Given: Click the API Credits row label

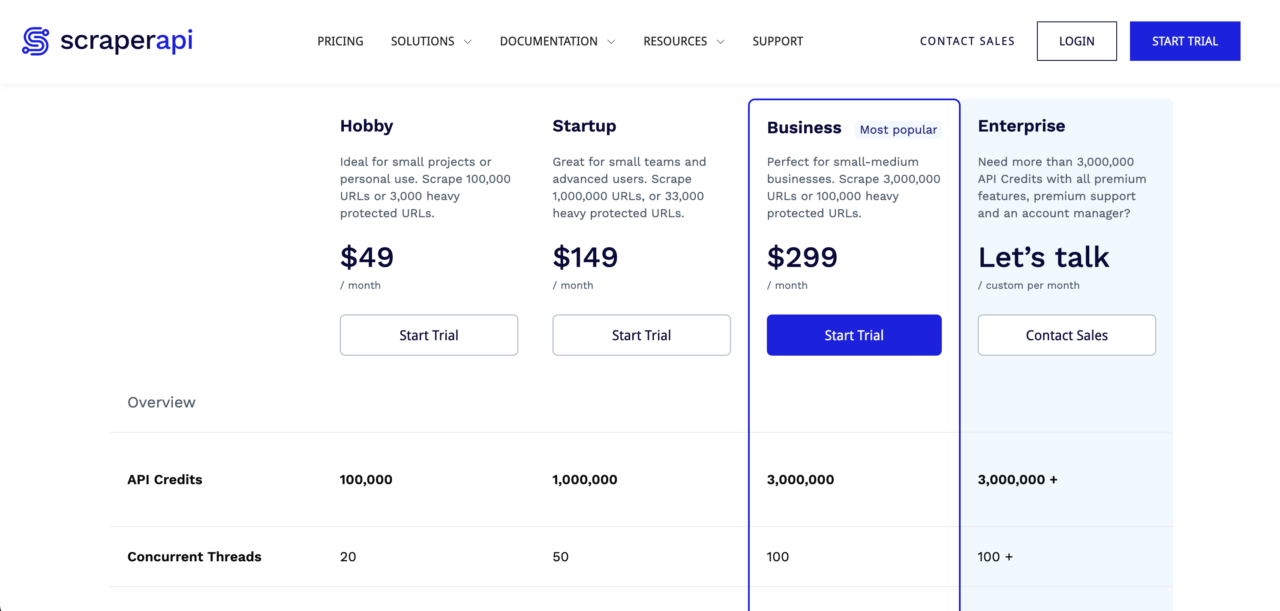Looking at the screenshot, I should pyautogui.click(x=165, y=479).
